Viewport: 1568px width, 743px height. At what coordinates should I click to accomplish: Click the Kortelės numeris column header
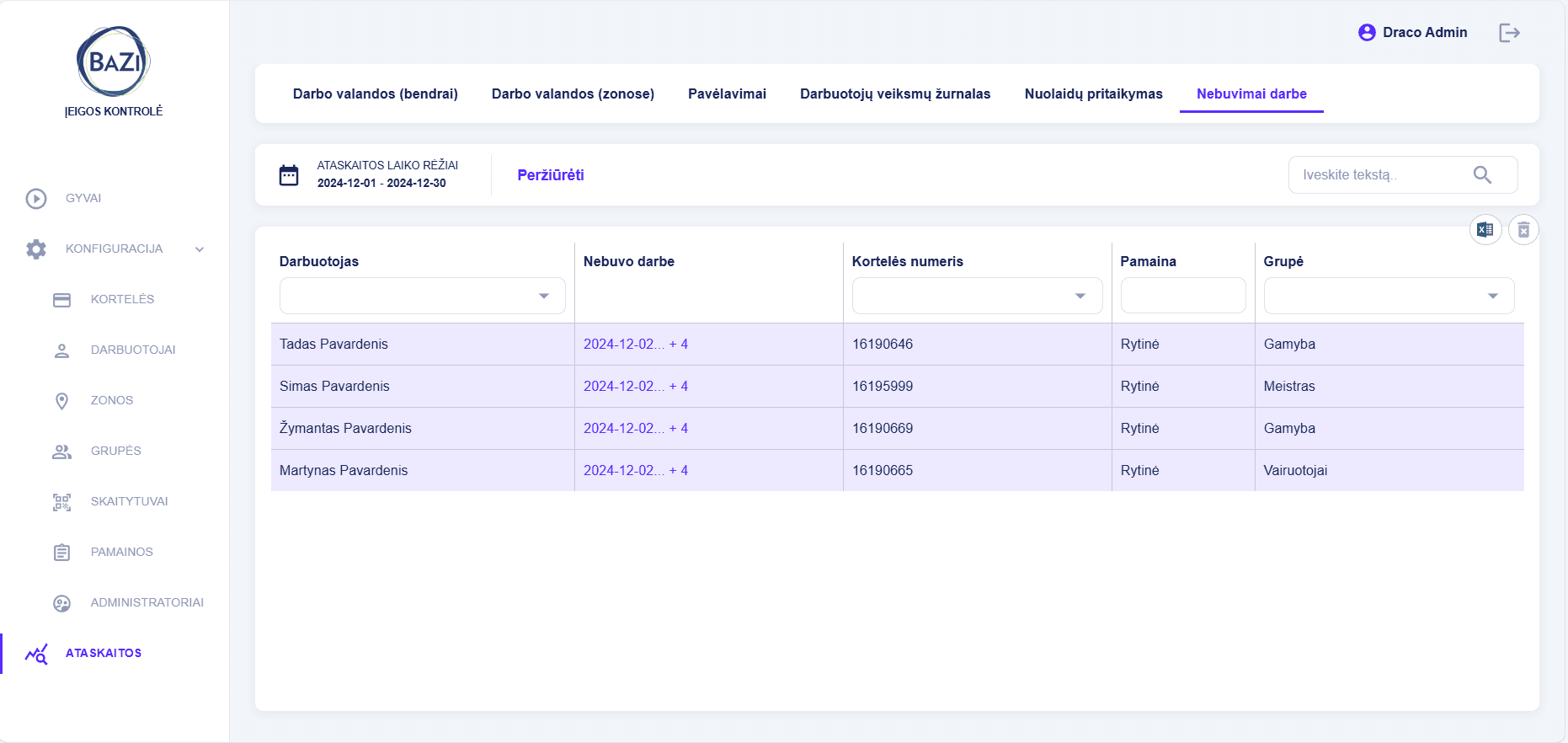pyautogui.click(x=908, y=261)
